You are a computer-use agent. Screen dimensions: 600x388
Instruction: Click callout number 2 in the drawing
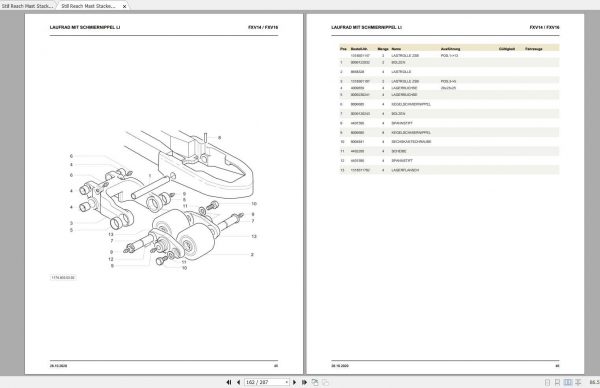tap(252, 254)
